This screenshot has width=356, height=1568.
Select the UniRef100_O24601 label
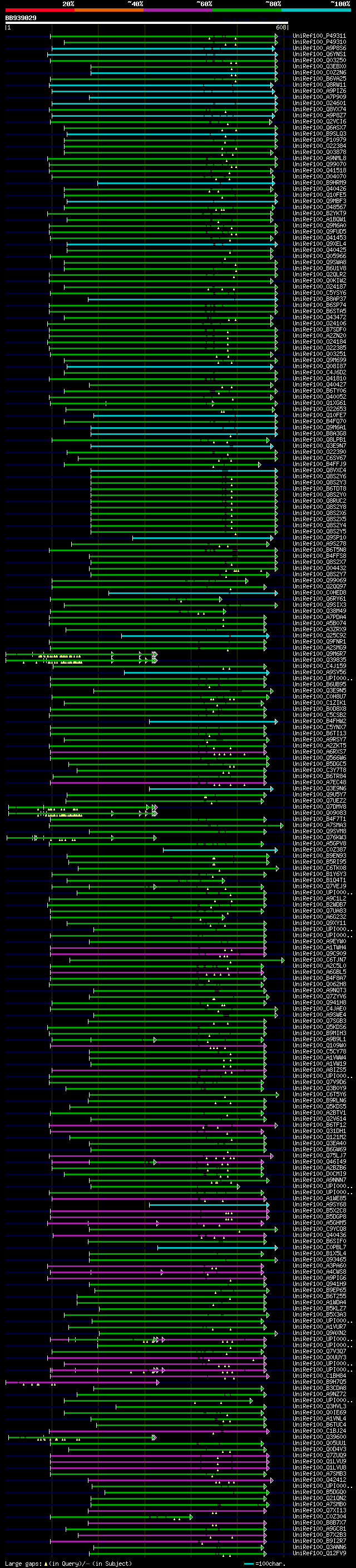(x=319, y=103)
